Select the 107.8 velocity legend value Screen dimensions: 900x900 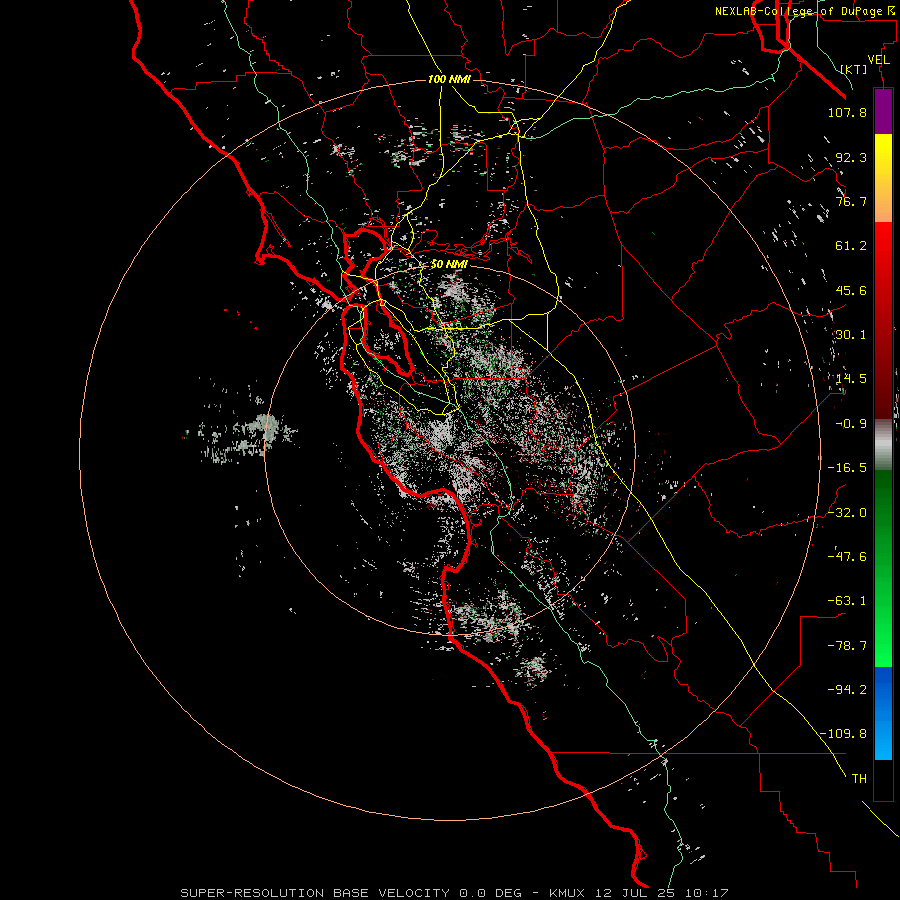pyautogui.click(x=847, y=112)
